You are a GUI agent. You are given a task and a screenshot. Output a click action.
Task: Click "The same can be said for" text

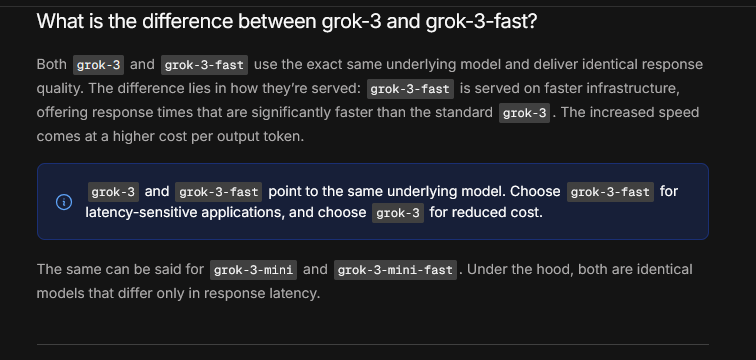tap(121, 269)
